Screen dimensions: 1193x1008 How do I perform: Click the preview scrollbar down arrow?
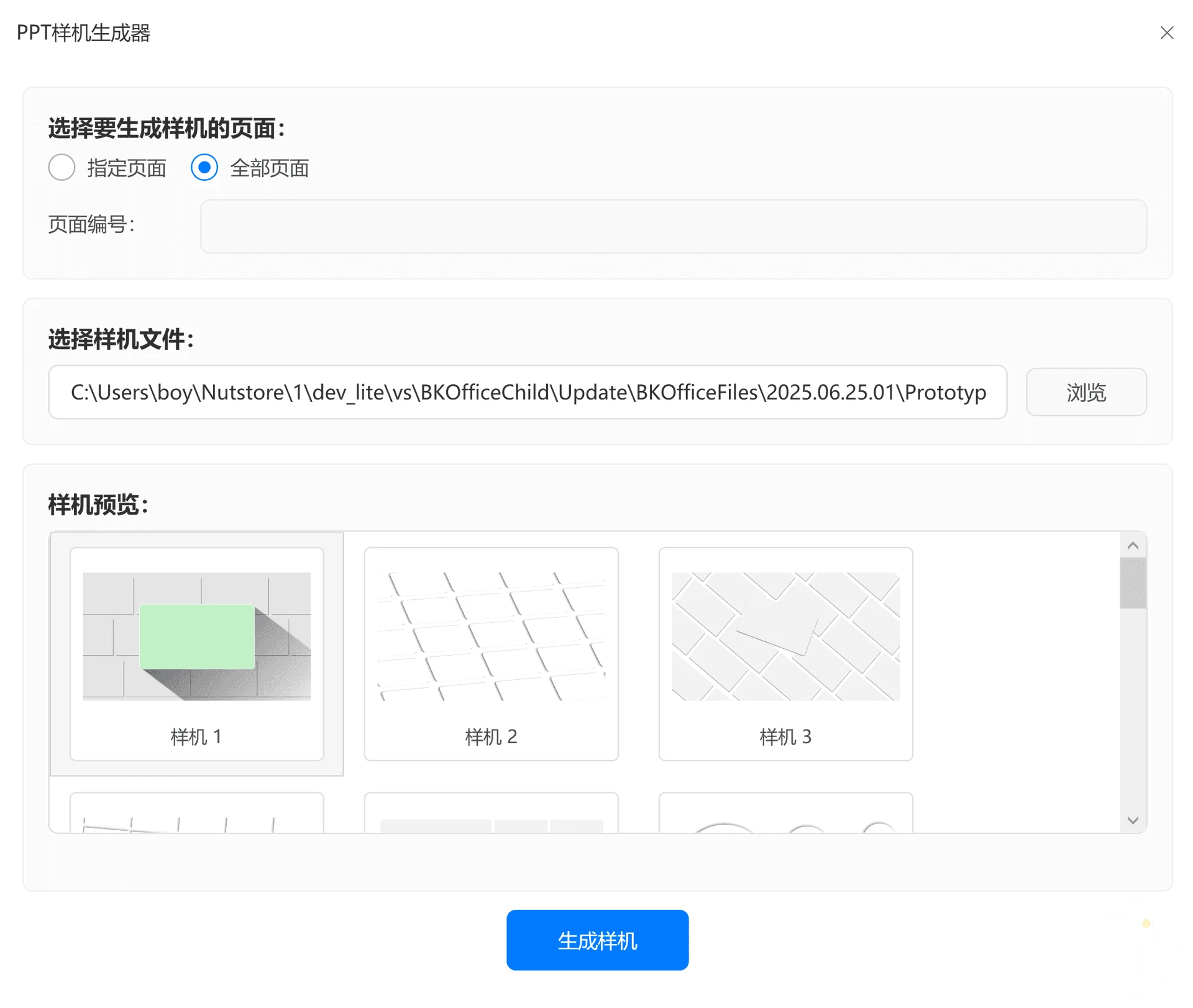coord(1133,820)
